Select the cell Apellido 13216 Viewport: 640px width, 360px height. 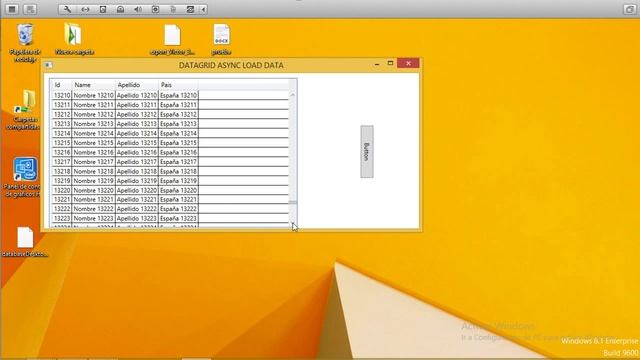[x=137, y=152]
